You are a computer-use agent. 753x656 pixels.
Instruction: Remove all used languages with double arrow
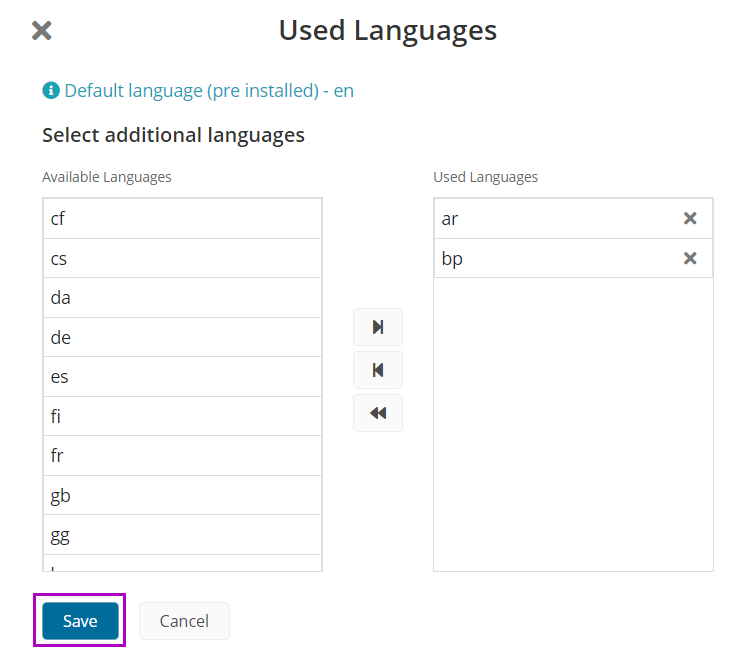point(378,413)
